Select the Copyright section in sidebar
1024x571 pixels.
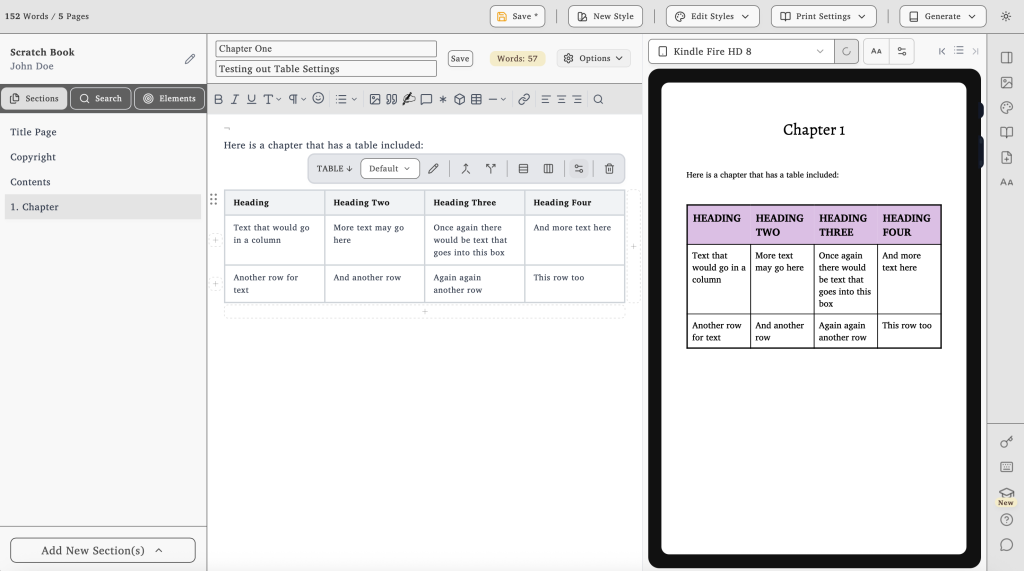coord(33,157)
